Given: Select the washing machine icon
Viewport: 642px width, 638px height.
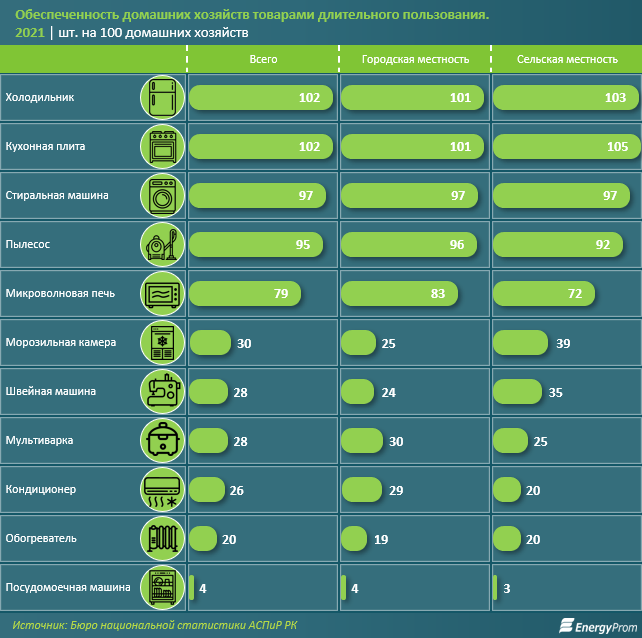Looking at the screenshot, I should 162,196.
